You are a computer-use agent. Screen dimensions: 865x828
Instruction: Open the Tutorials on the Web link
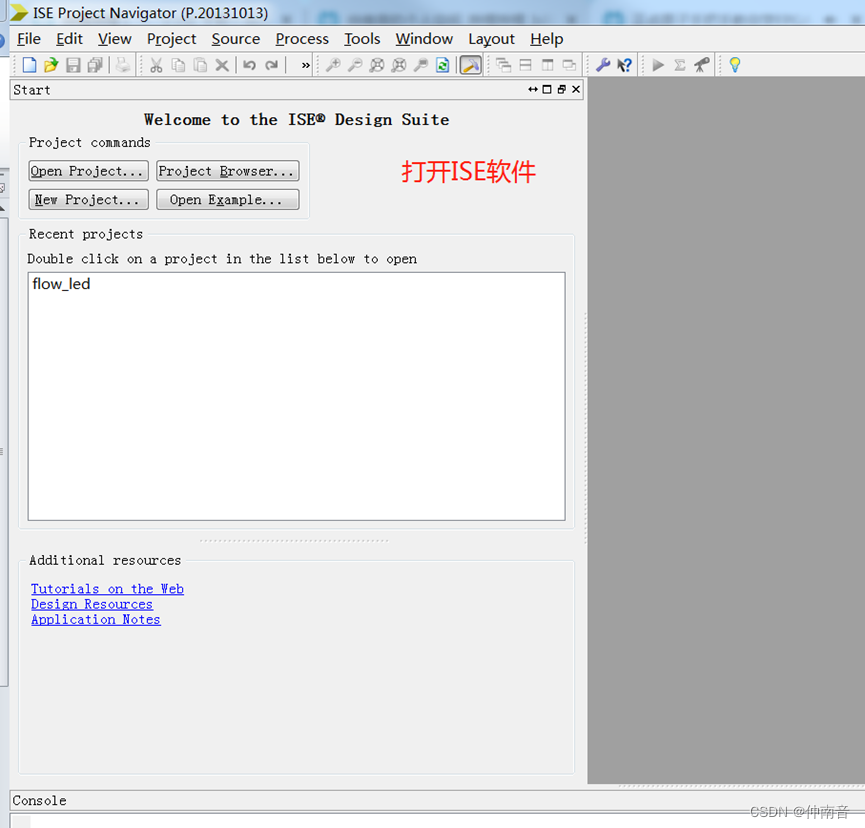pos(108,589)
